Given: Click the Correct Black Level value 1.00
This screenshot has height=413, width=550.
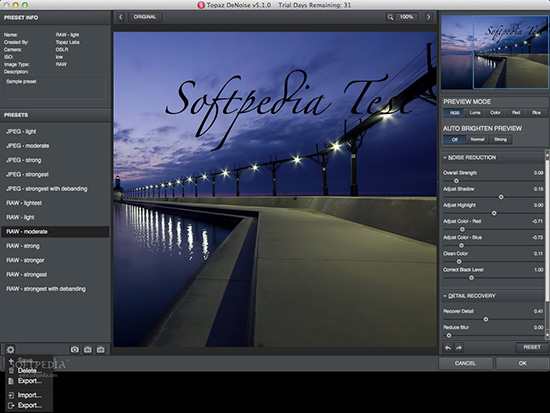Looking at the screenshot, I should pos(538,269).
